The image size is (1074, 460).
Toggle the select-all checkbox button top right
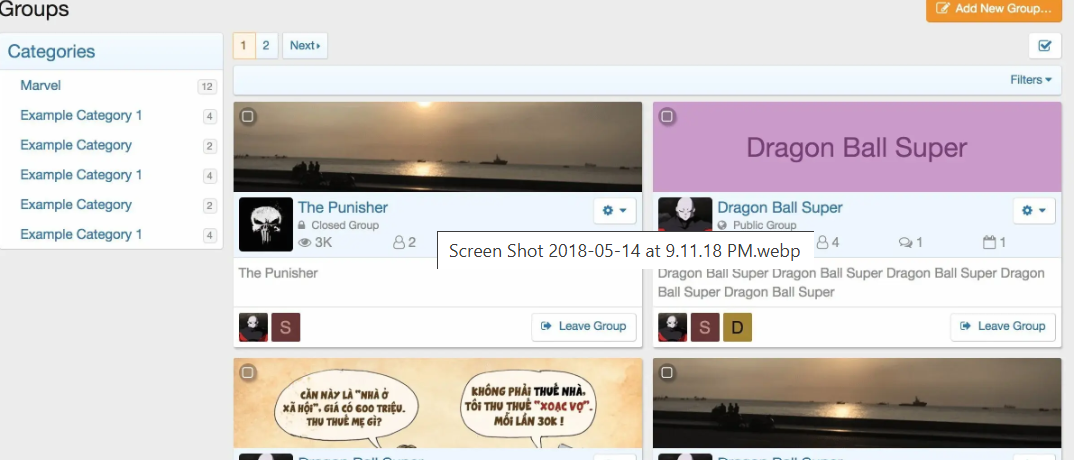point(1045,46)
